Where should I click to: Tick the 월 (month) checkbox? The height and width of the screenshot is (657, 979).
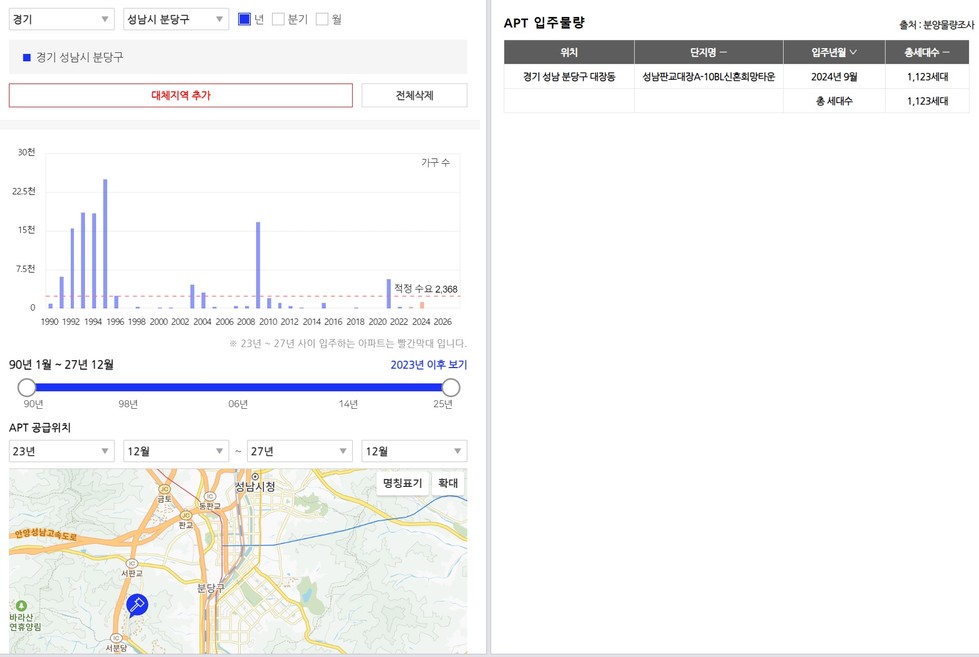point(322,19)
